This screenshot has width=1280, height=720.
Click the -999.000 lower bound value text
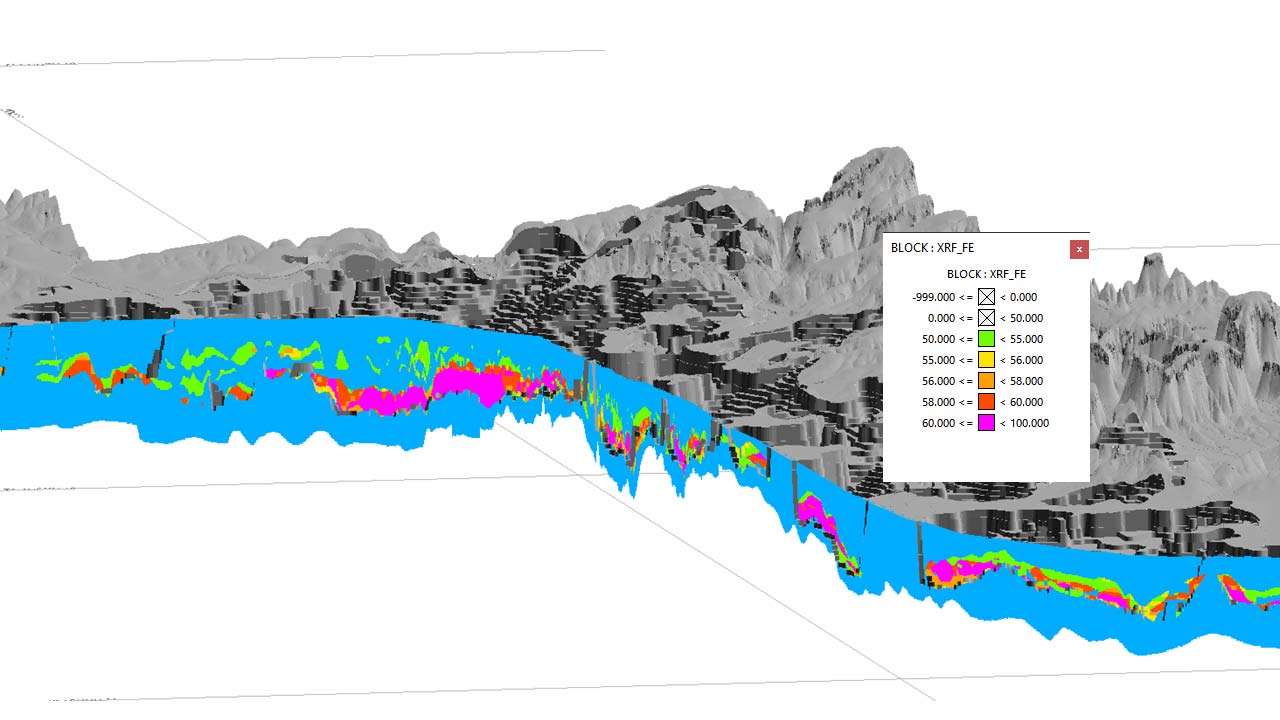click(x=931, y=297)
